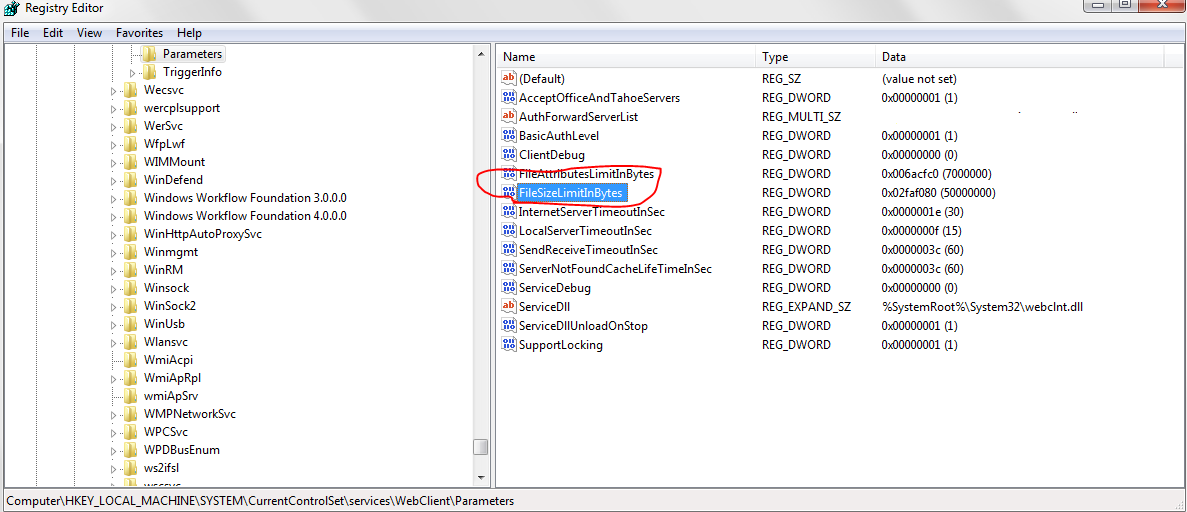
Task: Click the InternetServerTimeoutInSec DWORD icon
Action: [509, 212]
